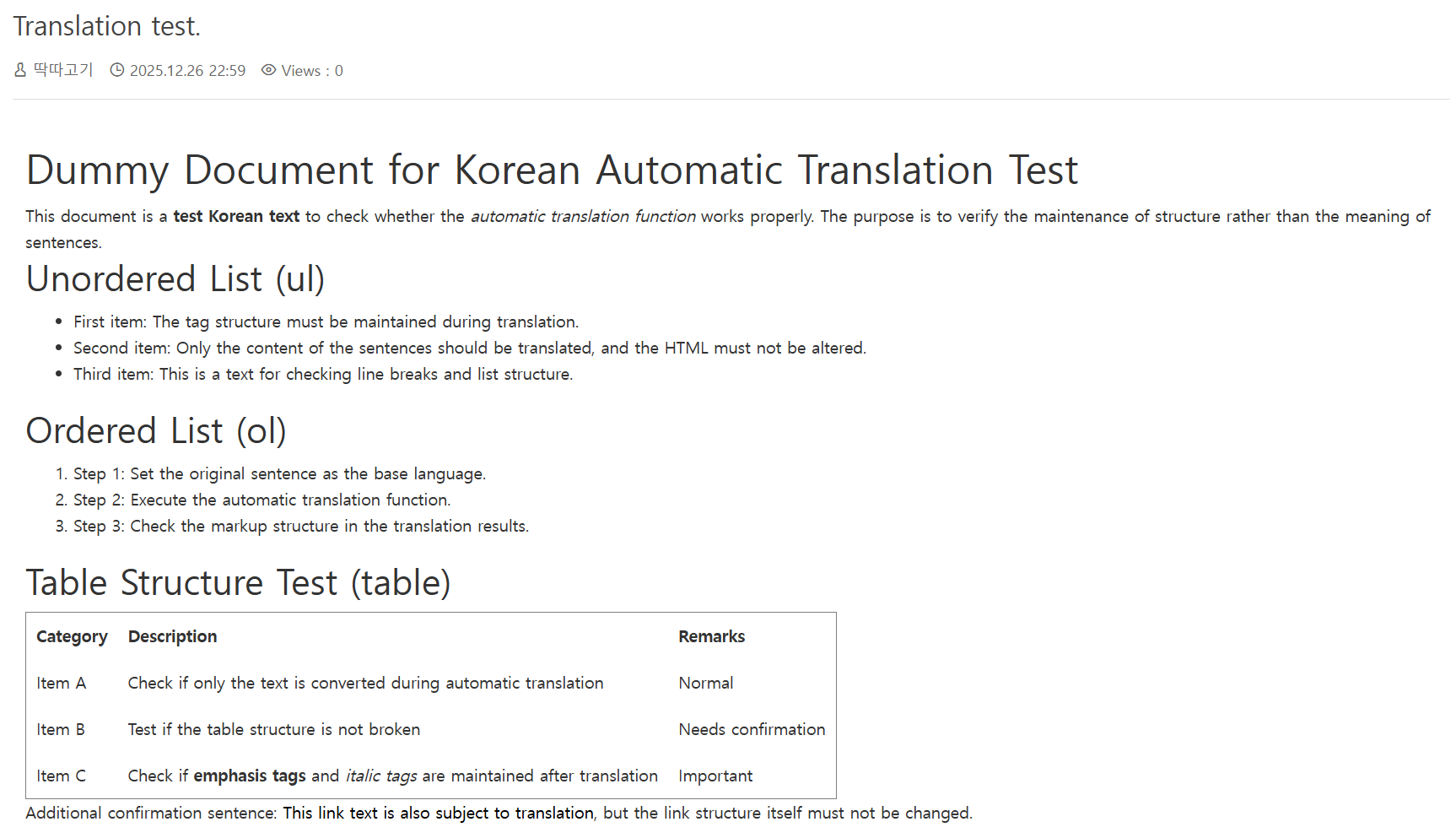The width and height of the screenshot is (1456, 838).
Task: Click the timestamp 2025.12.26 22:59
Action: pyautogui.click(x=187, y=71)
